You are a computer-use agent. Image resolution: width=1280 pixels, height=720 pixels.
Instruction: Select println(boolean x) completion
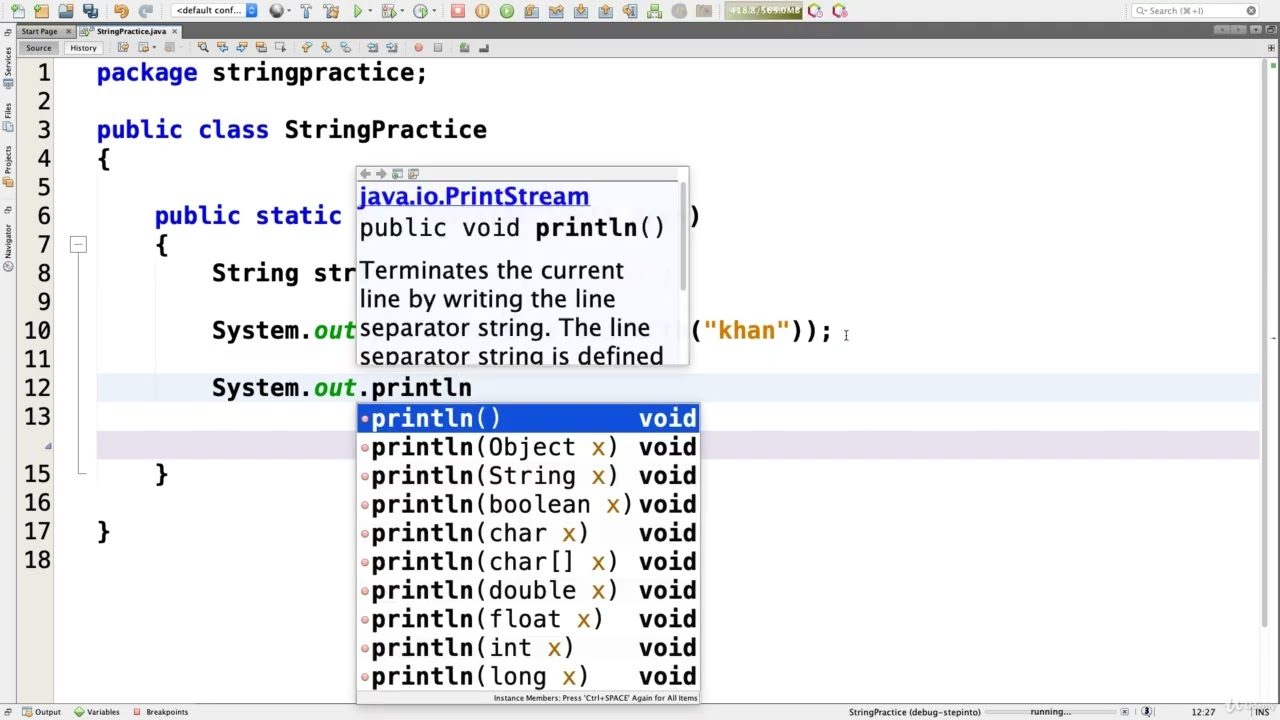tap(528, 505)
